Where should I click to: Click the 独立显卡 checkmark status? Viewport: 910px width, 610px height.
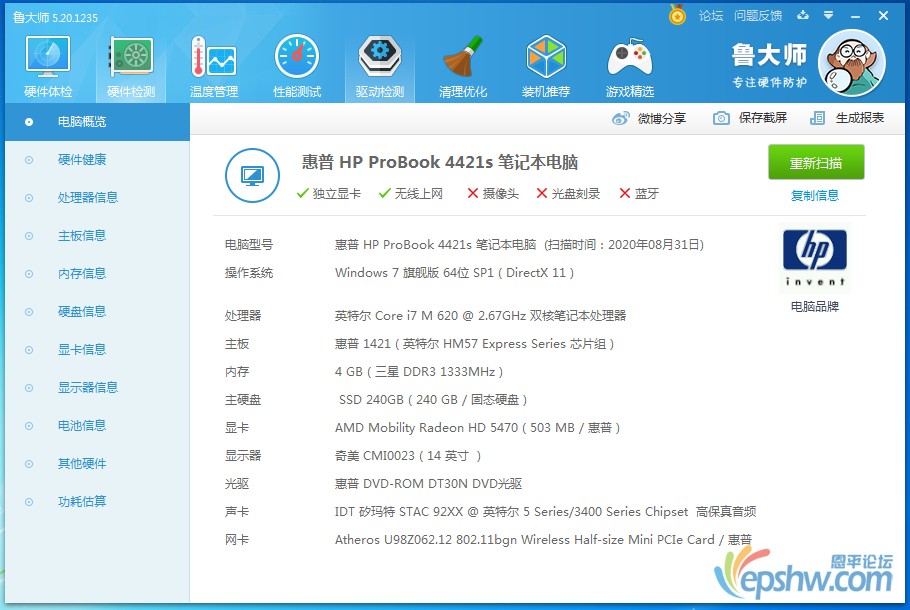[x=328, y=194]
